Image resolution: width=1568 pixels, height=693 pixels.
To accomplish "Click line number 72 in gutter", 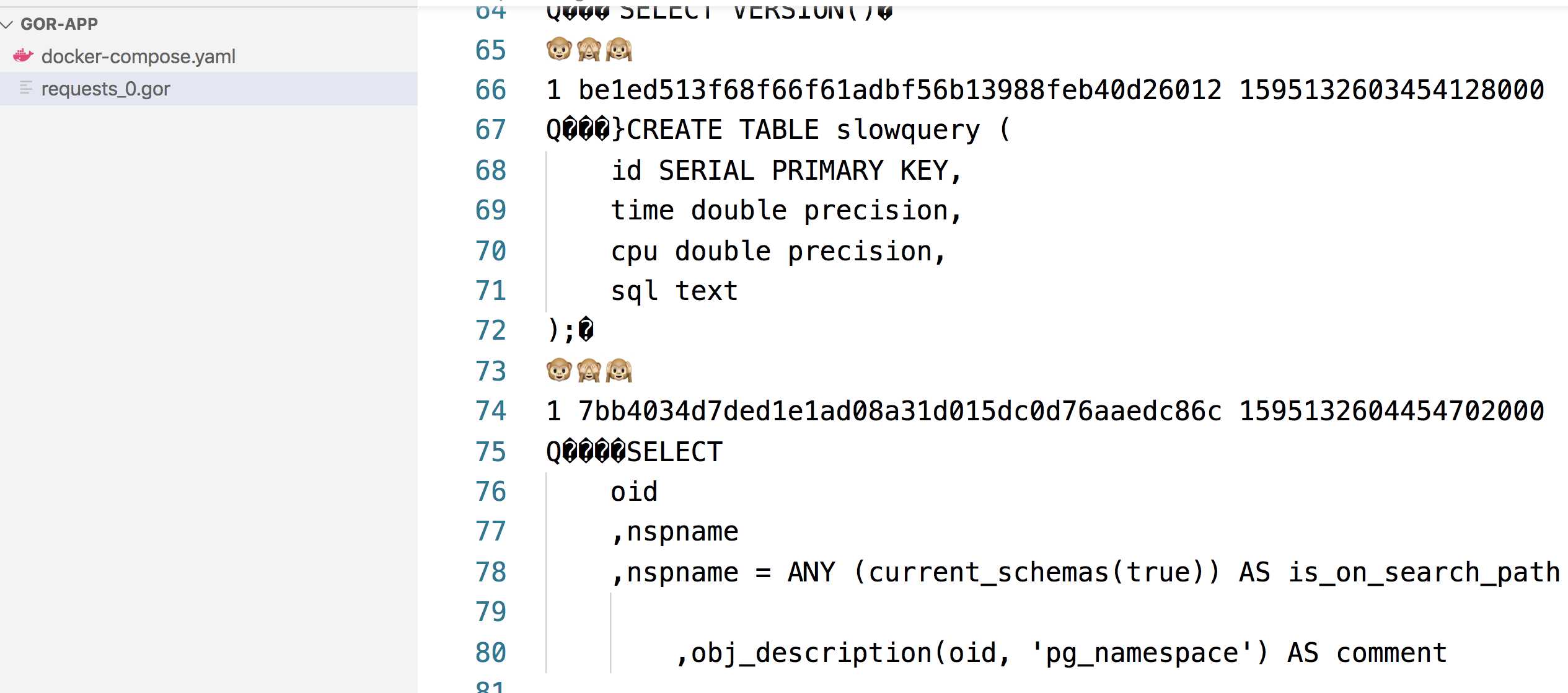I will click(490, 331).
